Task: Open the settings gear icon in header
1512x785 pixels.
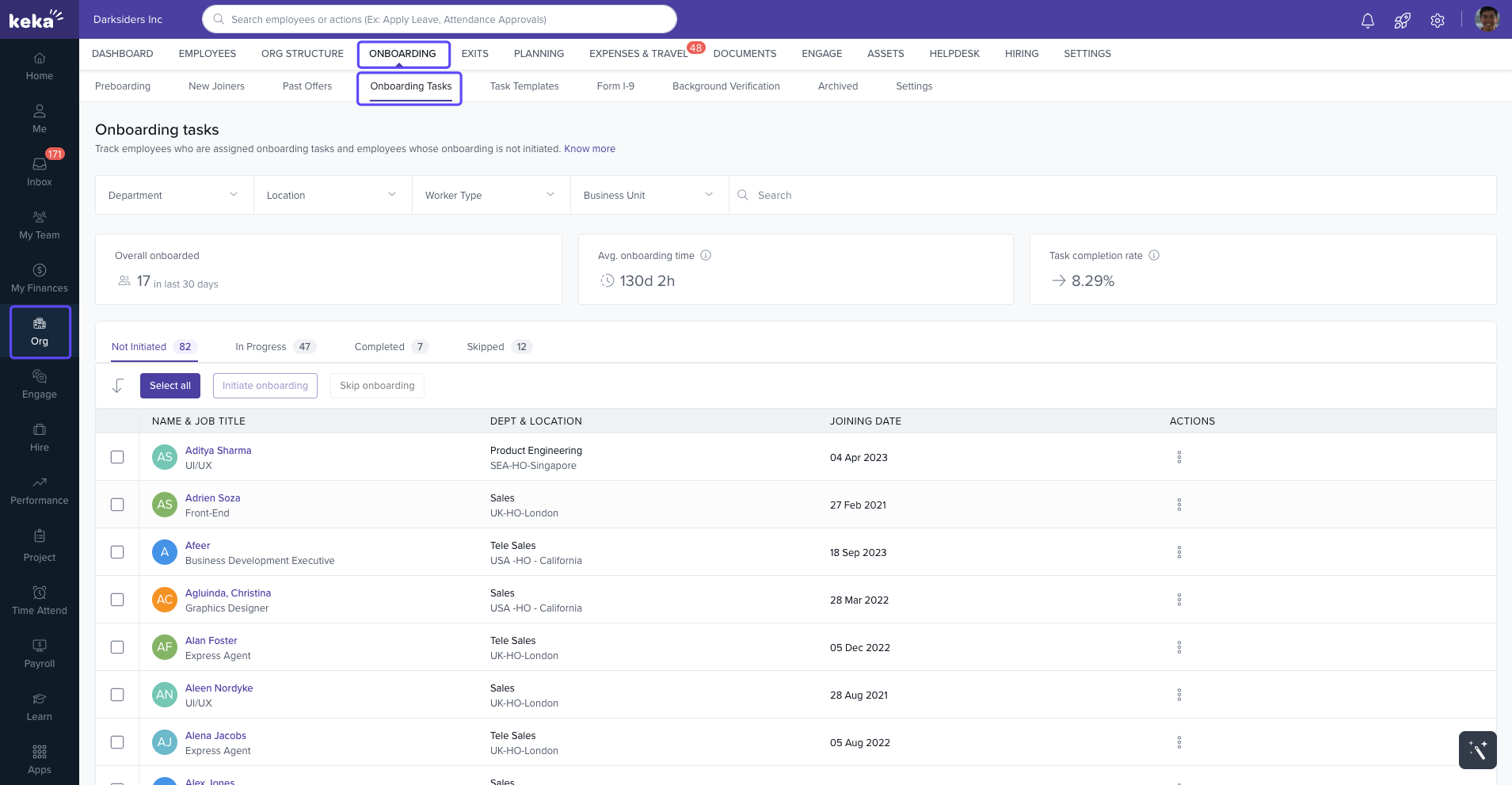Action: click(x=1437, y=21)
